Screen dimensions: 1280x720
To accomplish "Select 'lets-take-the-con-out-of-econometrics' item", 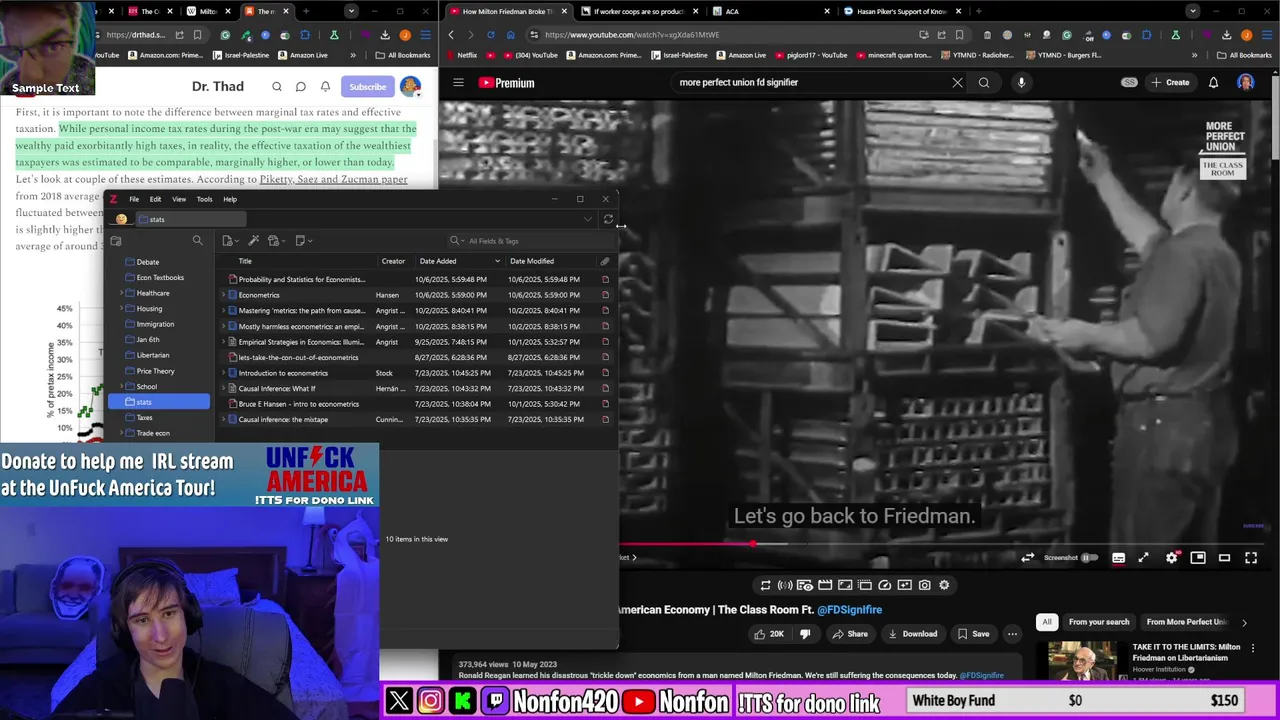I will tap(298, 357).
